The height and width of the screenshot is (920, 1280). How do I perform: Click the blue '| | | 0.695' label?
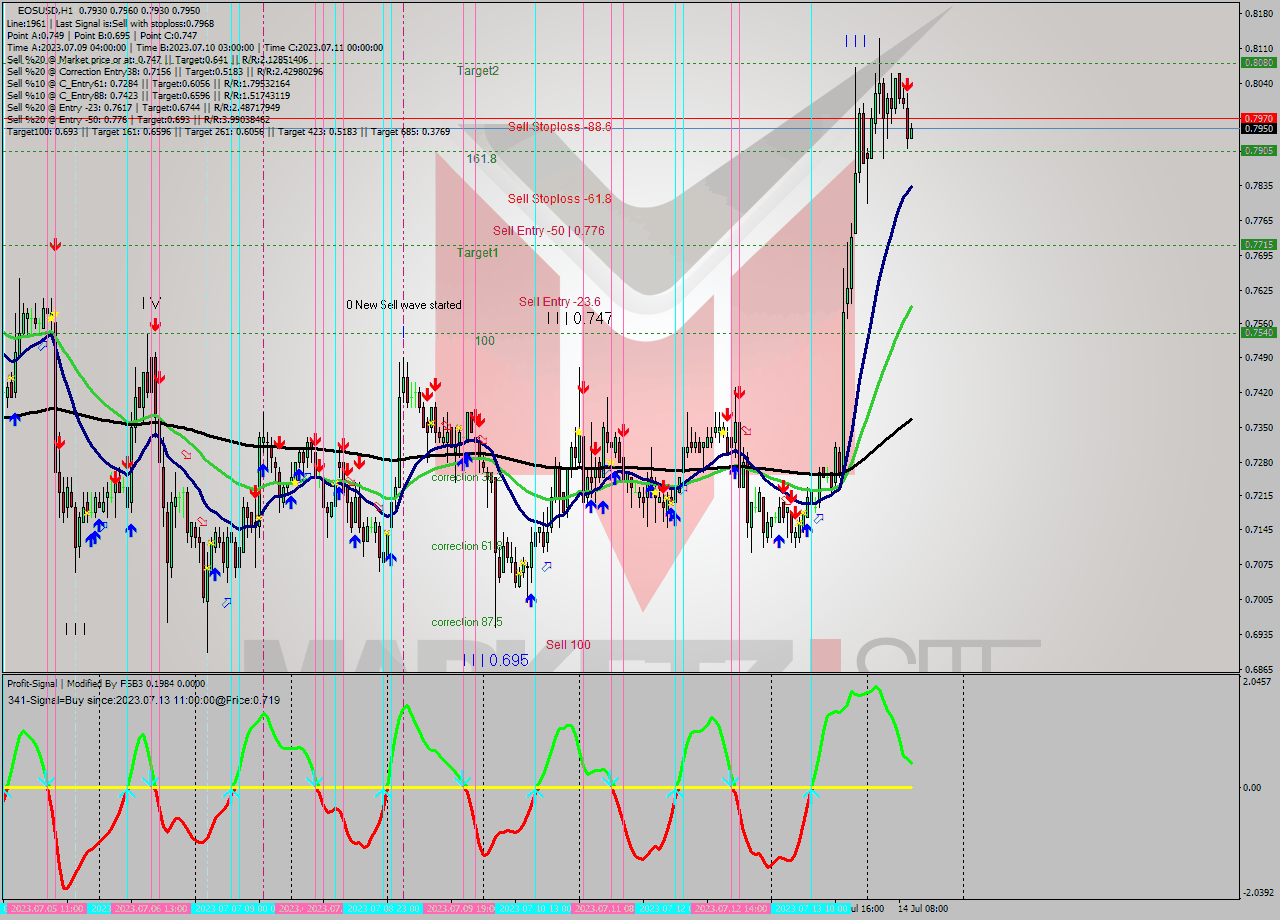click(x=495, y=660)
